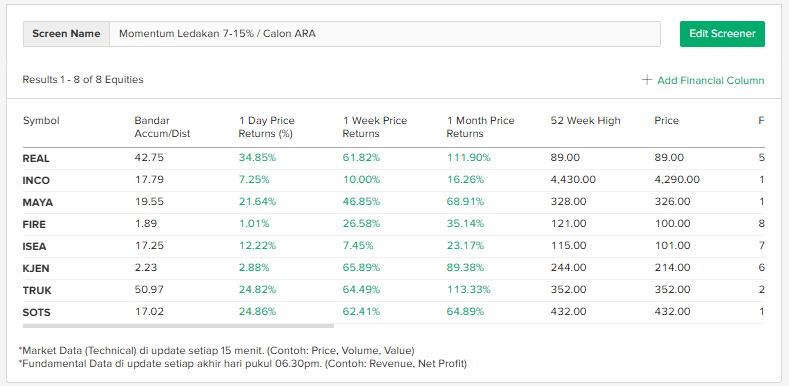Sort by the Price column header
This screenshot has width=789, height=386.
(666, 121)
